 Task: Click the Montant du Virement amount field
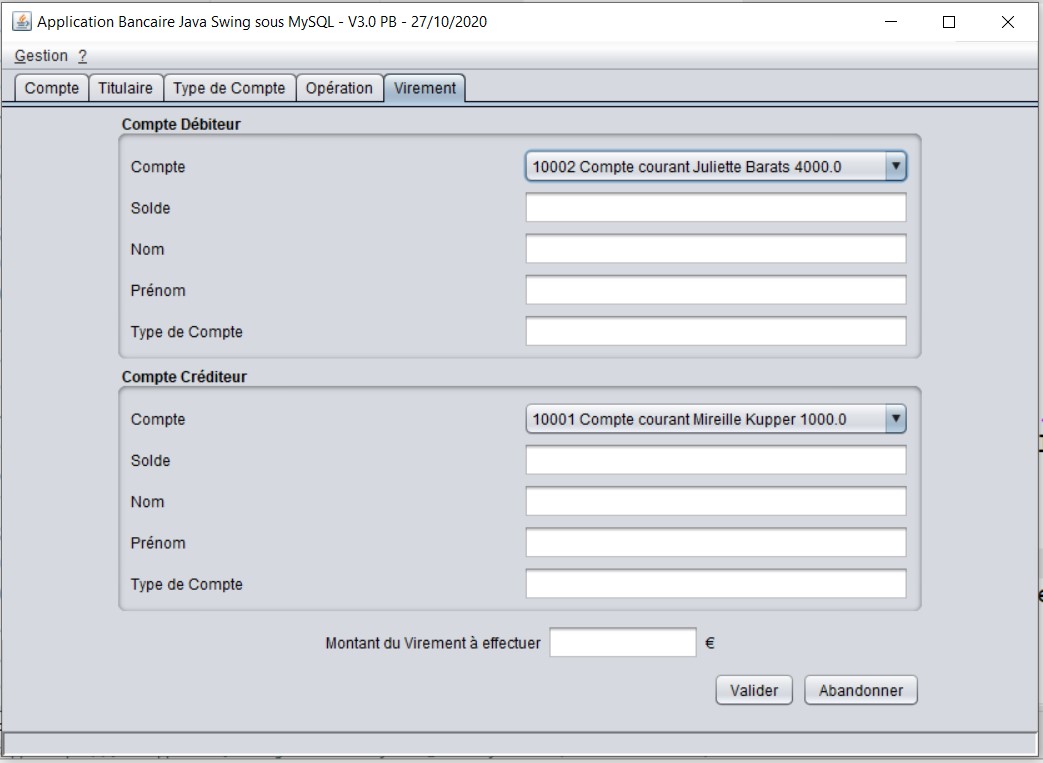[x=622, y=643]
